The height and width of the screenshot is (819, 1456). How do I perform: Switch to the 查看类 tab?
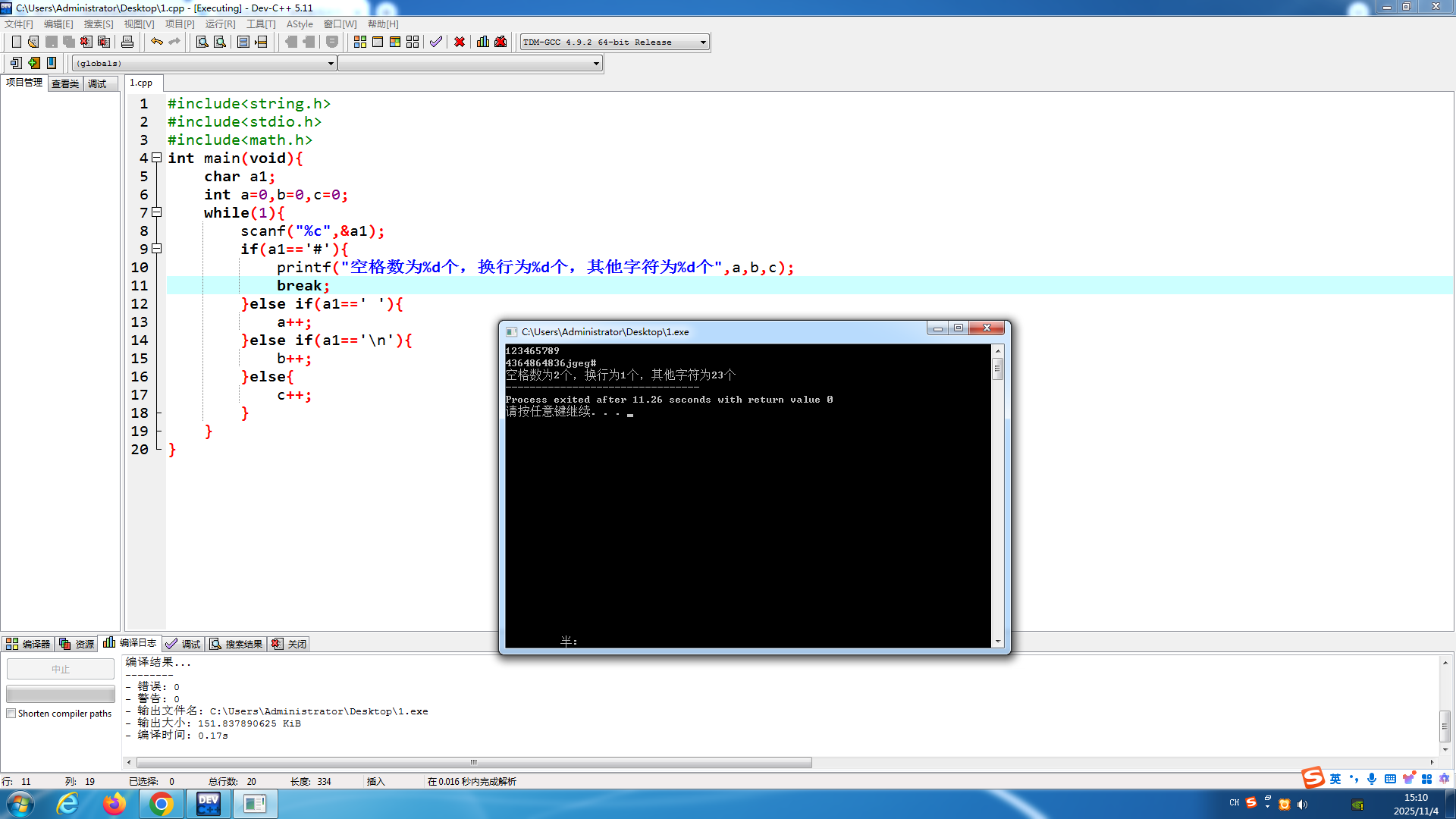pos(65,83)
